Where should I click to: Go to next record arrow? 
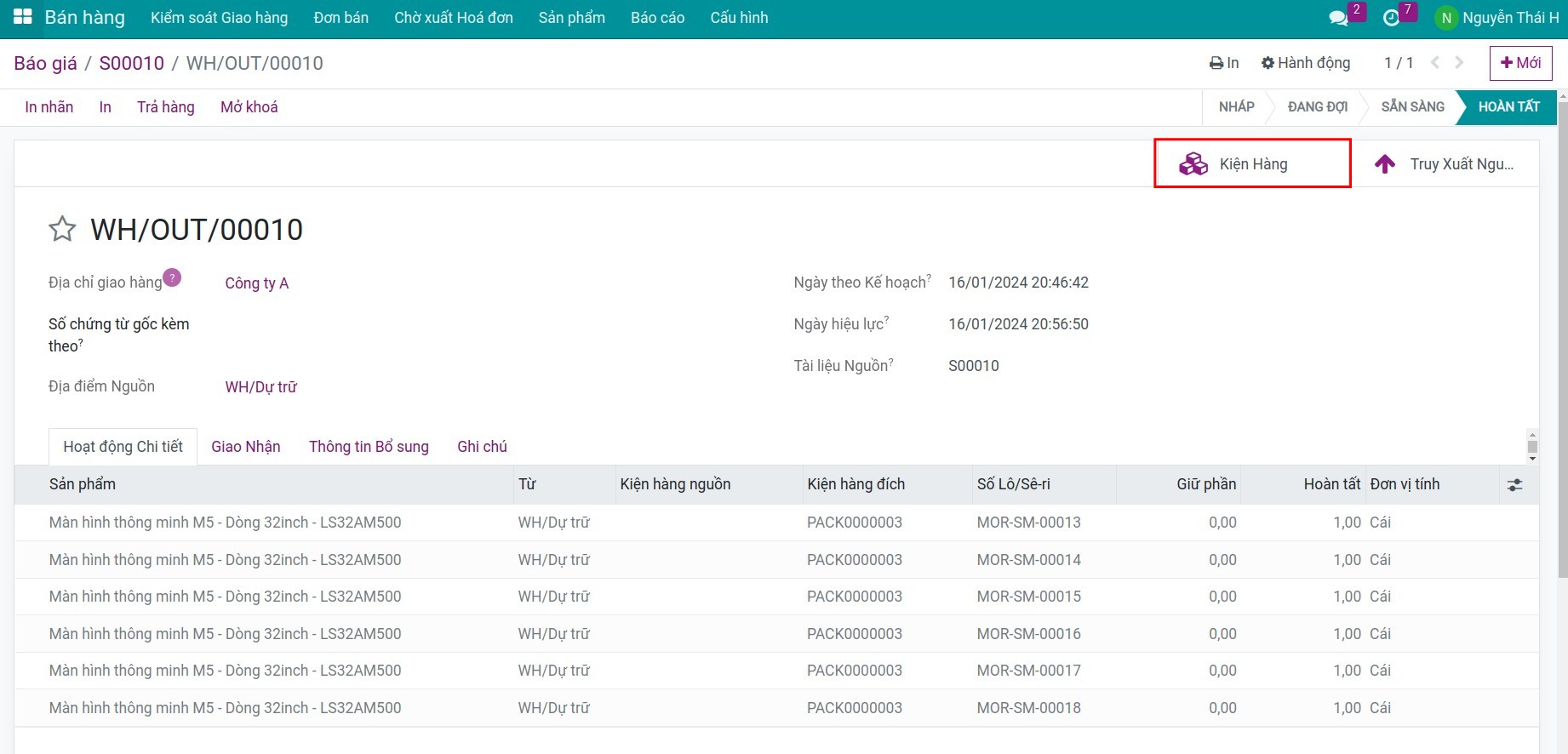coord(1459,63)
